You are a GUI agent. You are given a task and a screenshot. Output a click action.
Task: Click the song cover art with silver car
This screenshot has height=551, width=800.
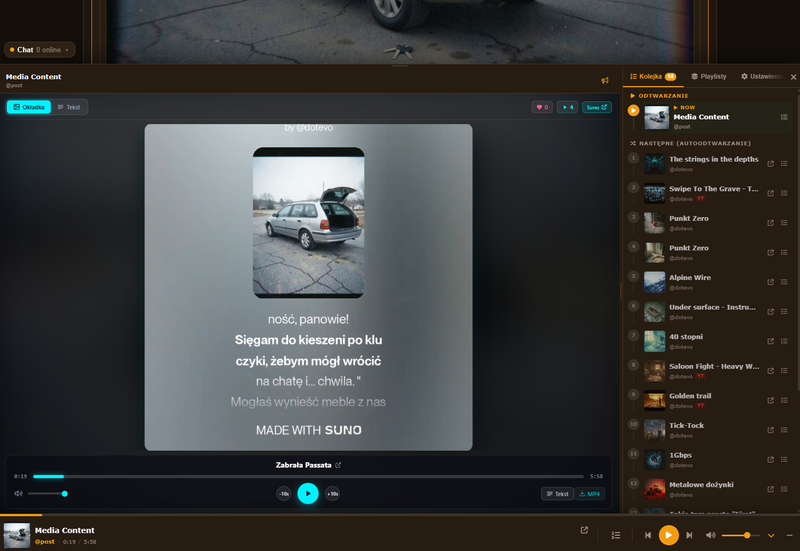coord(309,223)
